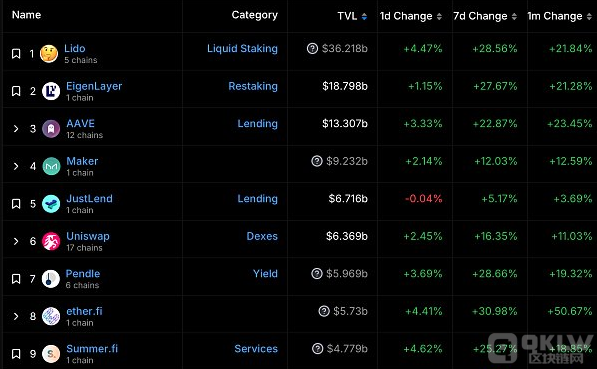Expand the Maker protocol row
The height and width of the screenshot is (369, 597).
point(16,166)
